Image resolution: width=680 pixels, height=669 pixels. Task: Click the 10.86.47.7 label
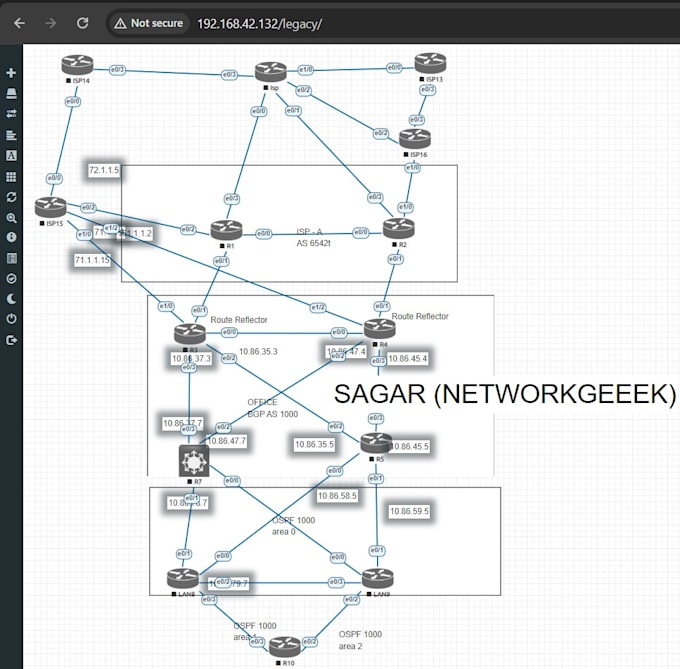tap(227, 441)
